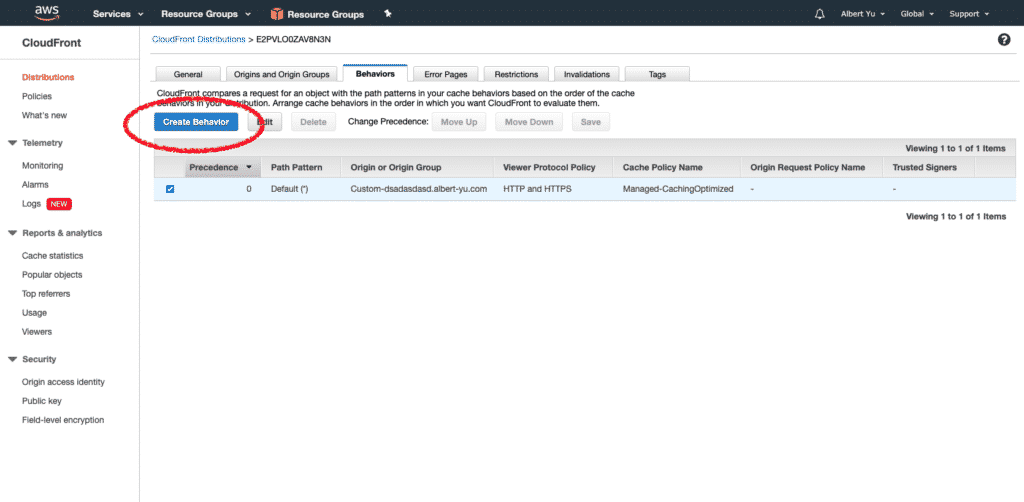
Task: Click the Move Down precedence button
Action: coord(528,122)
